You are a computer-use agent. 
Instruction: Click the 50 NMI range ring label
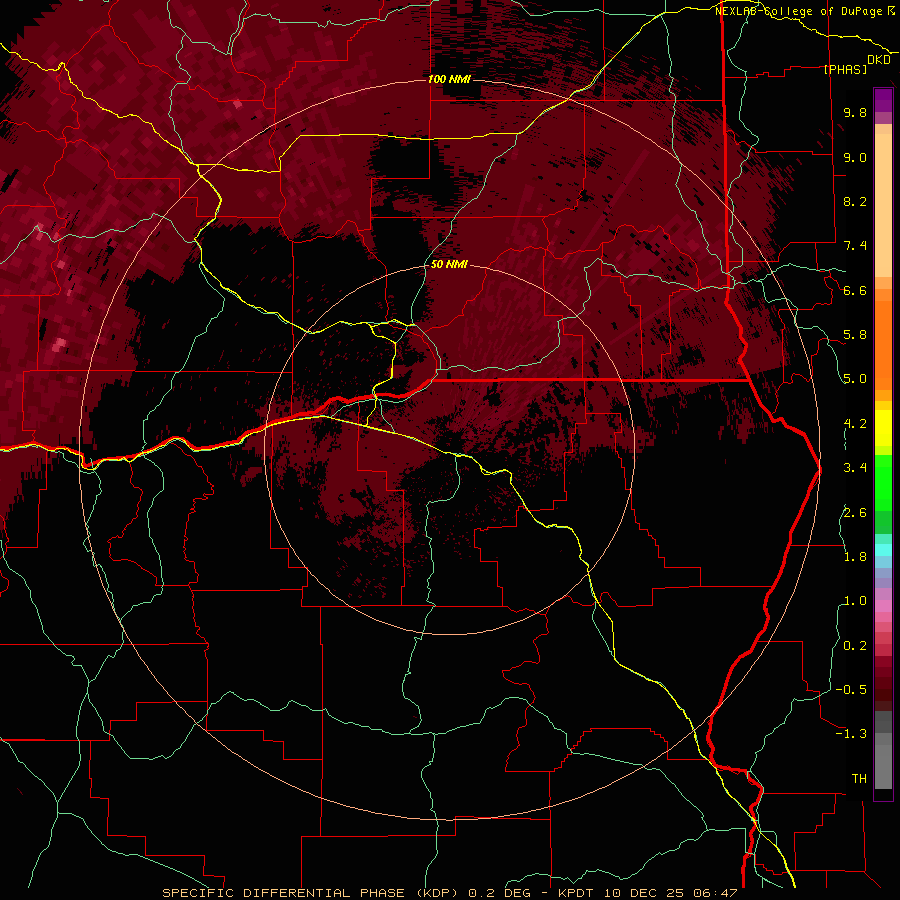coord(449,265)
